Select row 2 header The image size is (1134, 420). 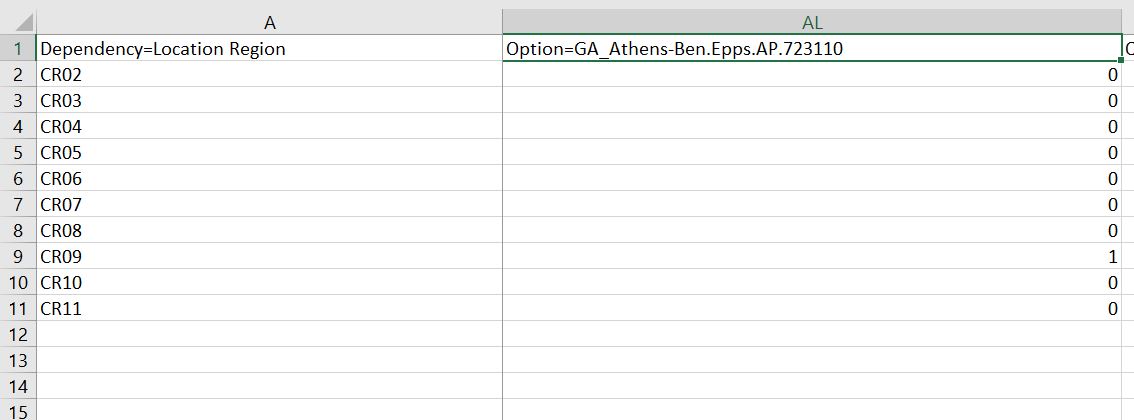click(x=17, y=74)
